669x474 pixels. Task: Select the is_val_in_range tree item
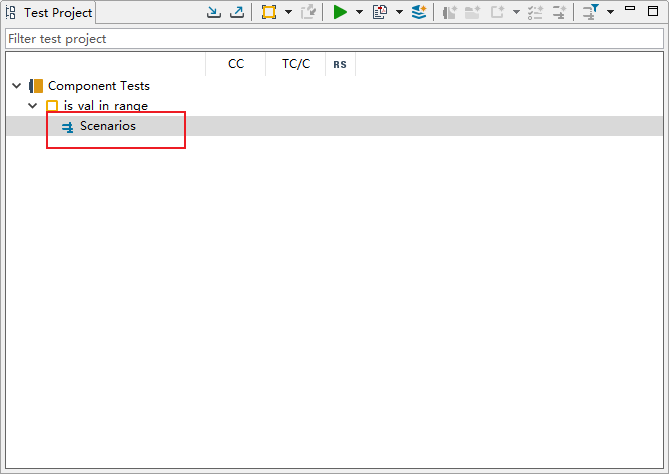pos(106,105)
